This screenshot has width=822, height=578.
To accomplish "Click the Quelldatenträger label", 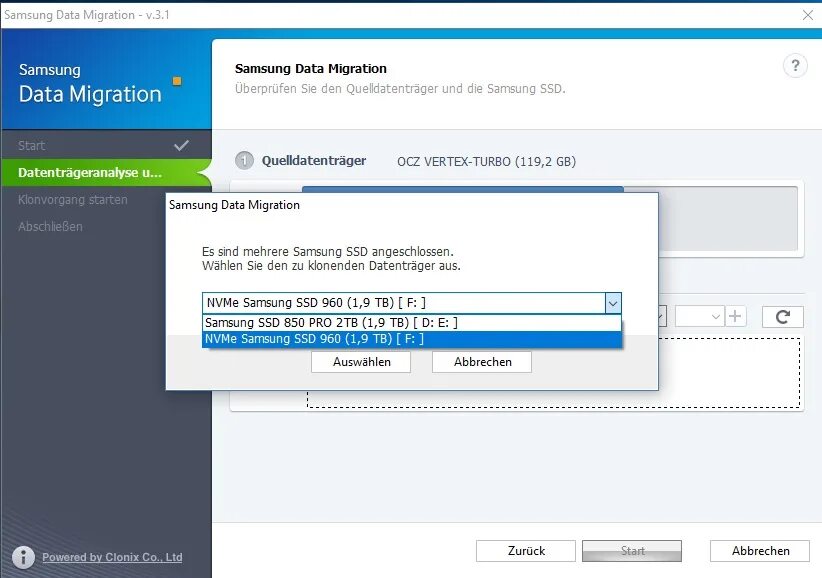I will 313,160.
